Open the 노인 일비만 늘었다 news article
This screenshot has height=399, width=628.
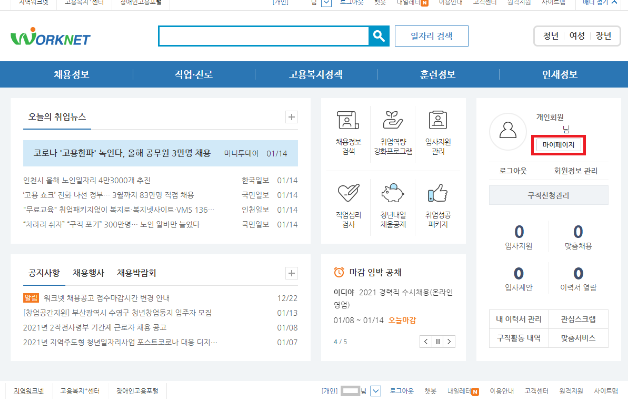click(x=111, y=224)
